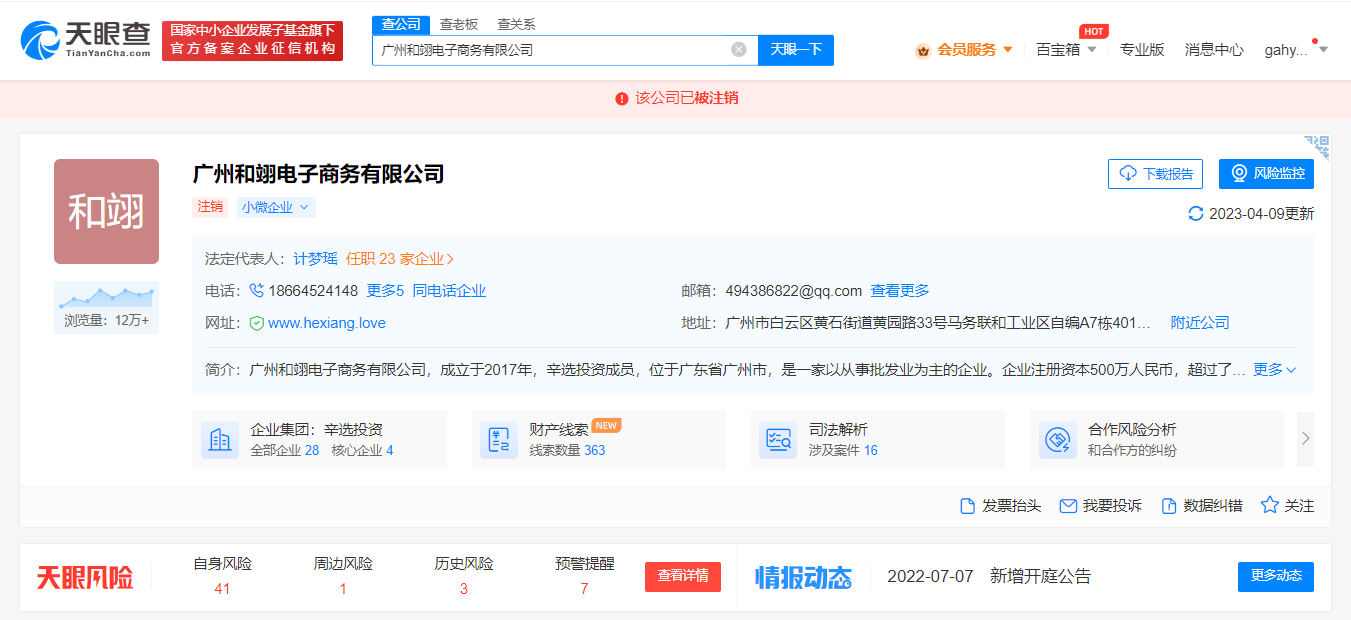
Task: Click the QR code icon in card corner
Action: coord(1317,147)
